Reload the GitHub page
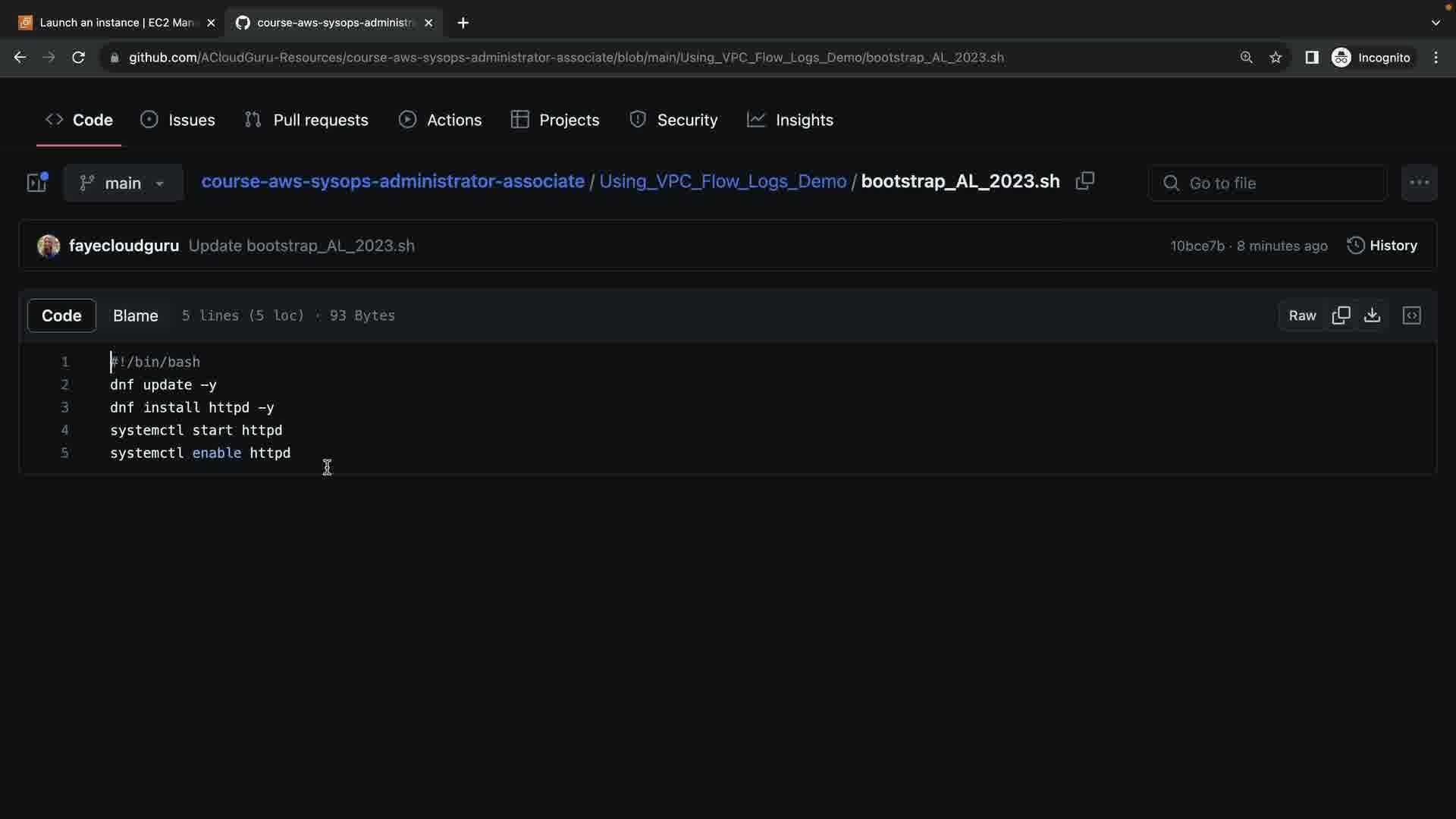Screen dimensions: 1456x819 [x=78, y=58]
